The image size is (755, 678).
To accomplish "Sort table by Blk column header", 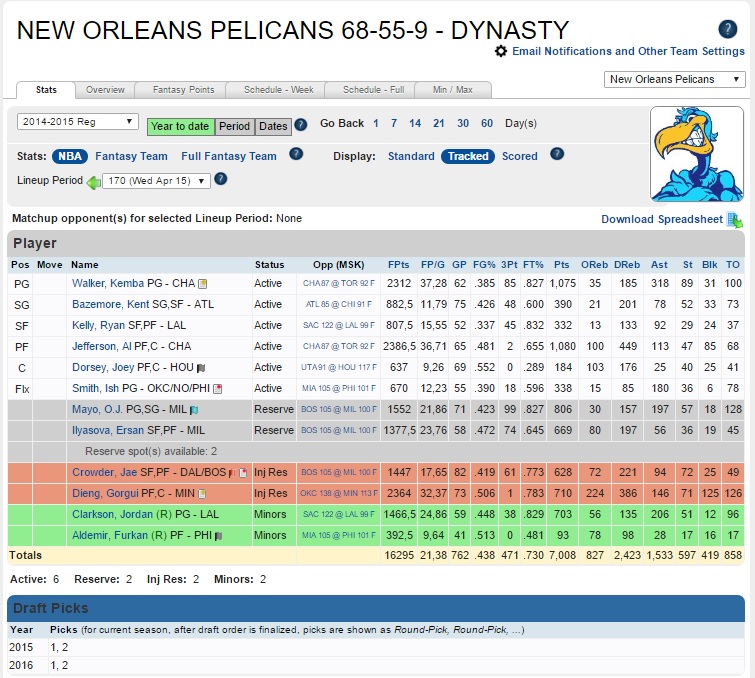I will [710, 265].
